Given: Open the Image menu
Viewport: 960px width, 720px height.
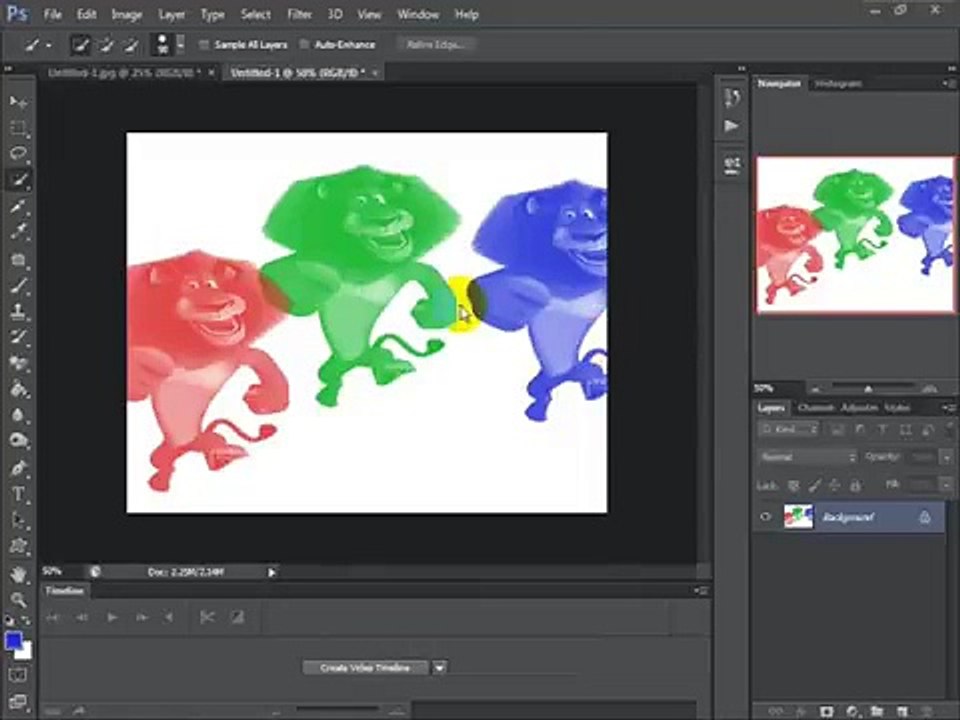Looking at the screenshot, I should 127,14.
